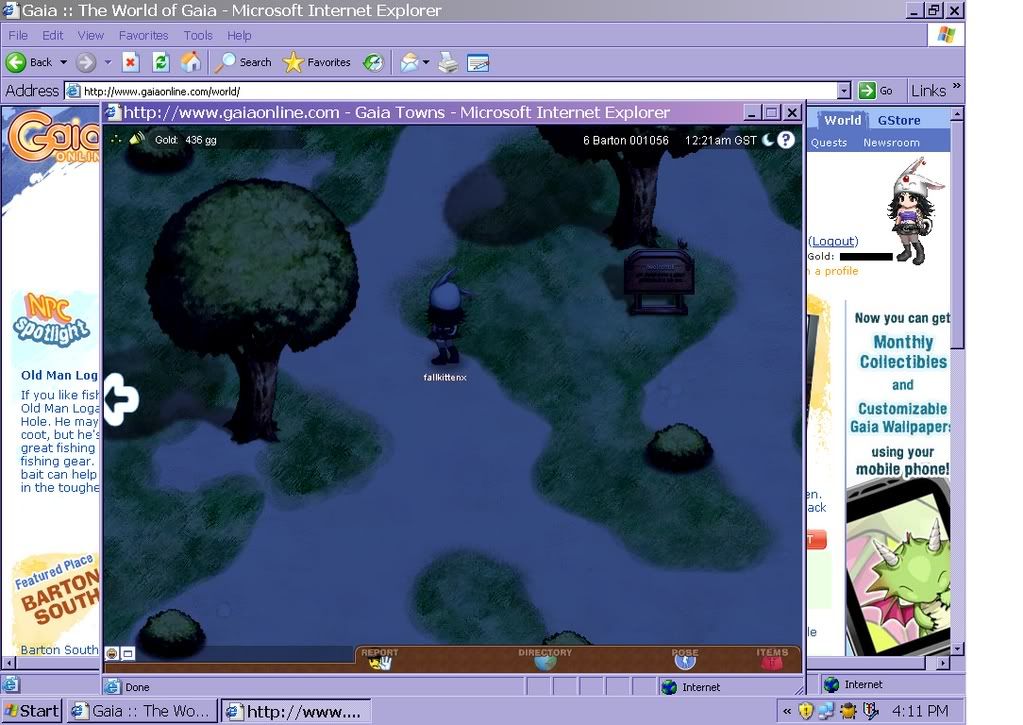Viewport: 1023px width, 725px height.
Task: Open the View menu
Action: [x=91, y=35]
